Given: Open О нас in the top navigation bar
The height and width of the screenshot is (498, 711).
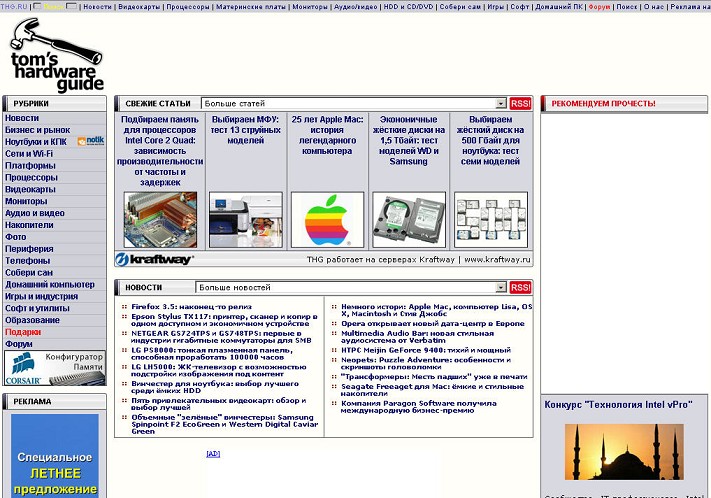Looking at the screenshot, I should [x=654, y=7].
